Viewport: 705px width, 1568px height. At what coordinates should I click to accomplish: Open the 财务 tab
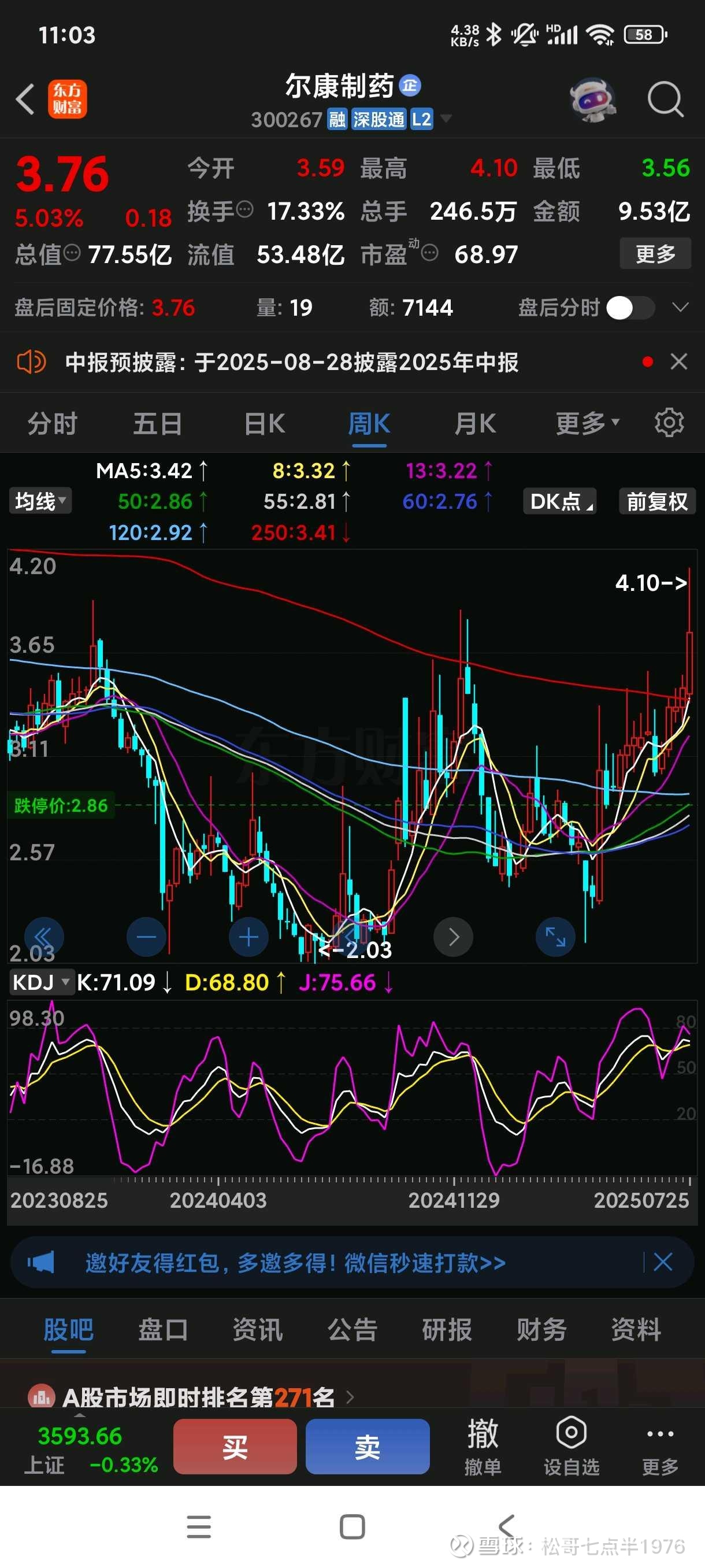(x=541, y=1330)
